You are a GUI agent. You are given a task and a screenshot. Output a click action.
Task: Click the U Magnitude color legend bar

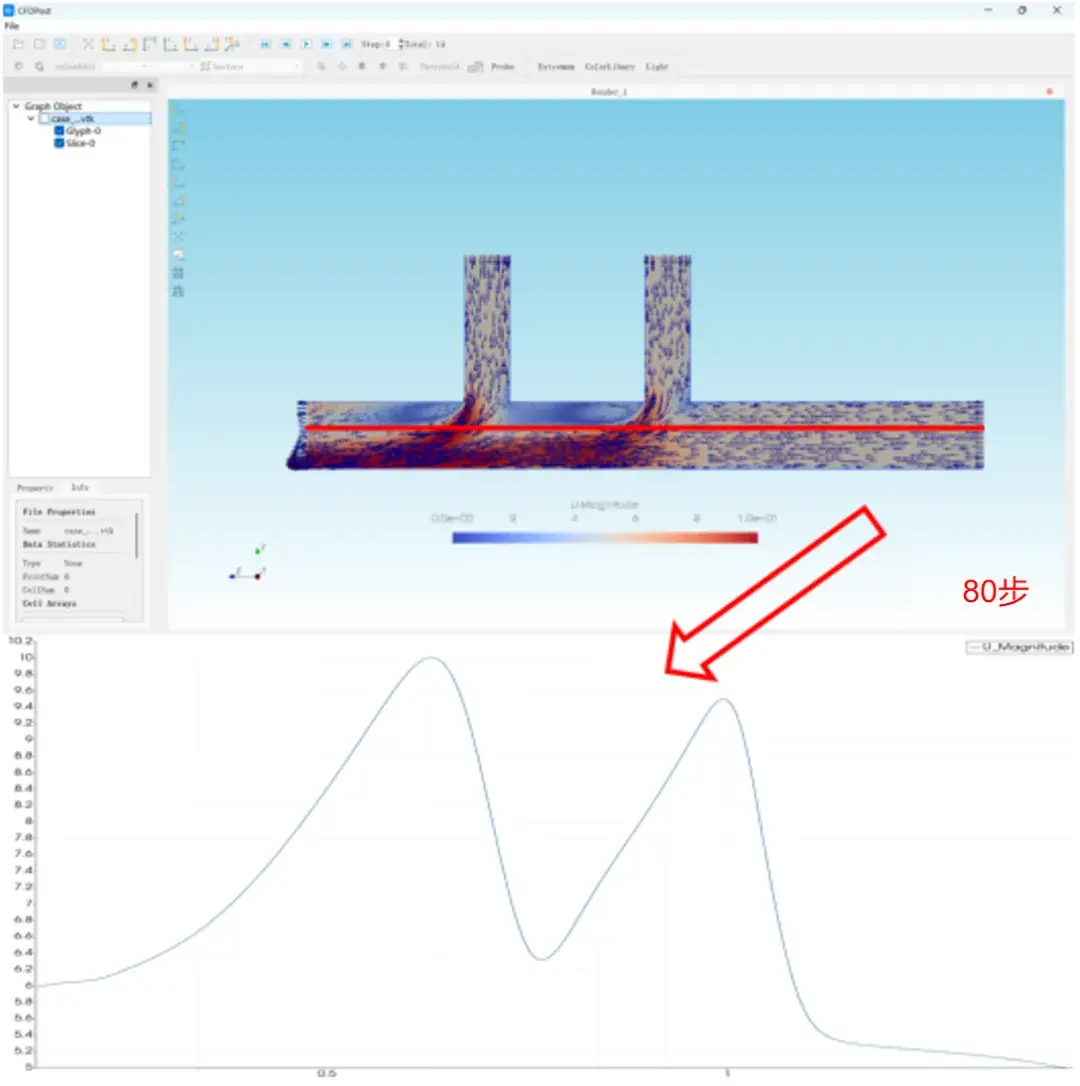(604, 537)
